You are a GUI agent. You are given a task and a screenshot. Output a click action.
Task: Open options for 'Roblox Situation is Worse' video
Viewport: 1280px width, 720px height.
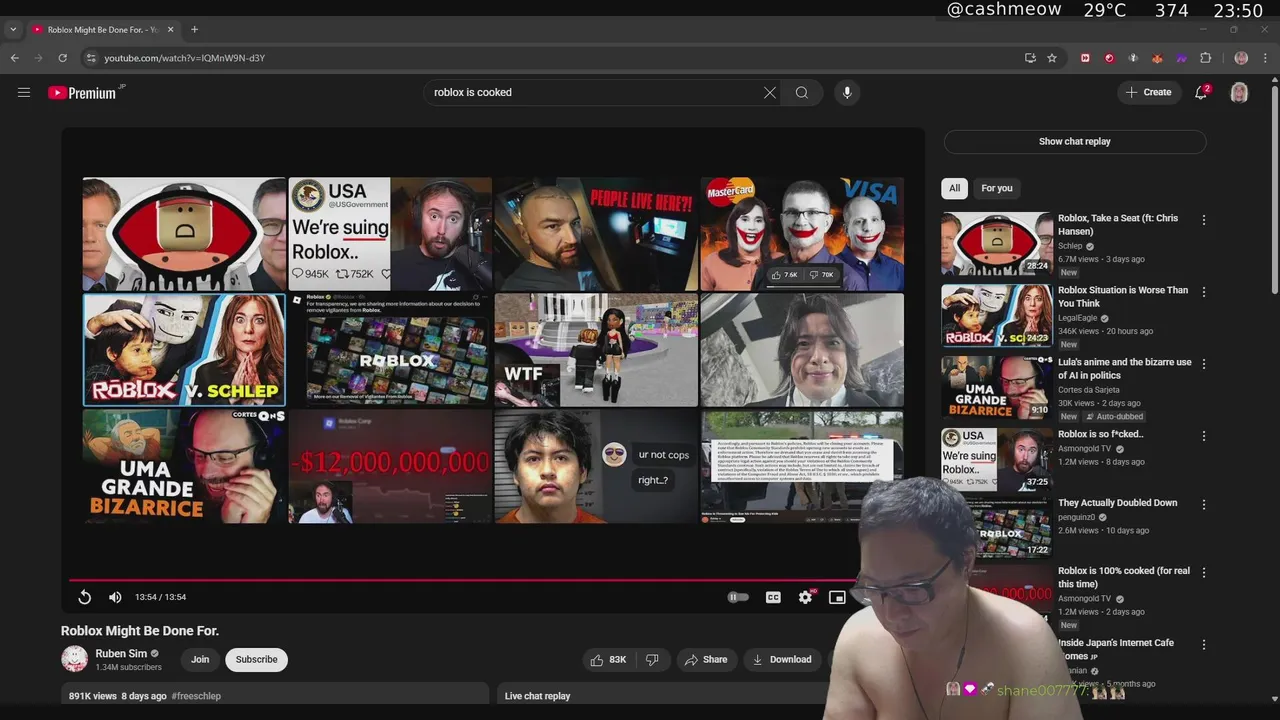point(1204,292)
